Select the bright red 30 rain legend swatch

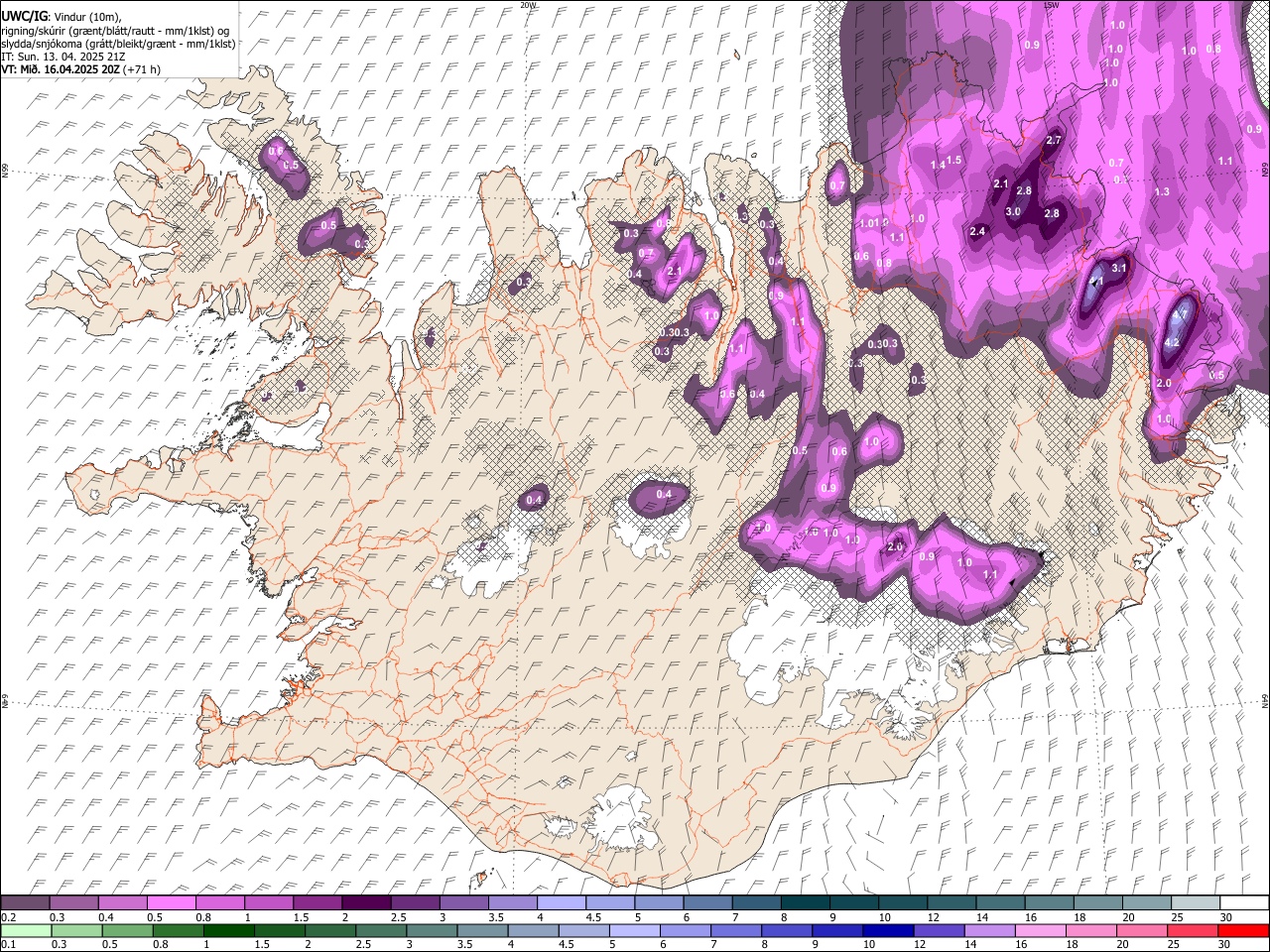pyautogui.click(x=1243, y=930)
